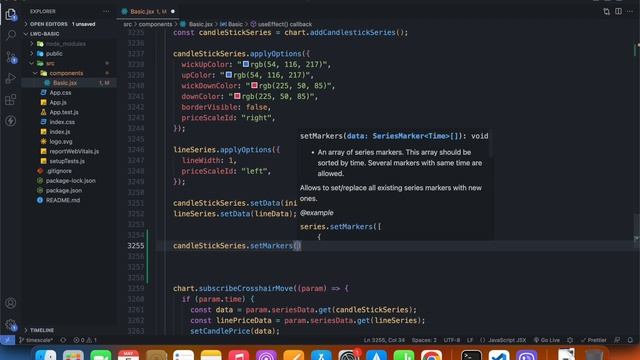Change the UTF-8 file encoding

coord(451,340)
